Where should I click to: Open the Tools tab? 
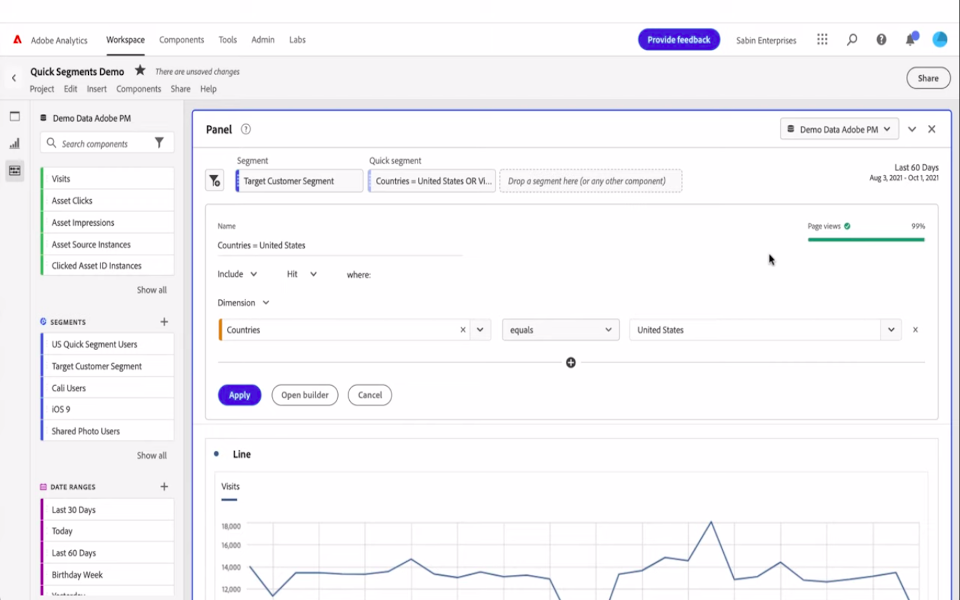click(x=228, y=40)
